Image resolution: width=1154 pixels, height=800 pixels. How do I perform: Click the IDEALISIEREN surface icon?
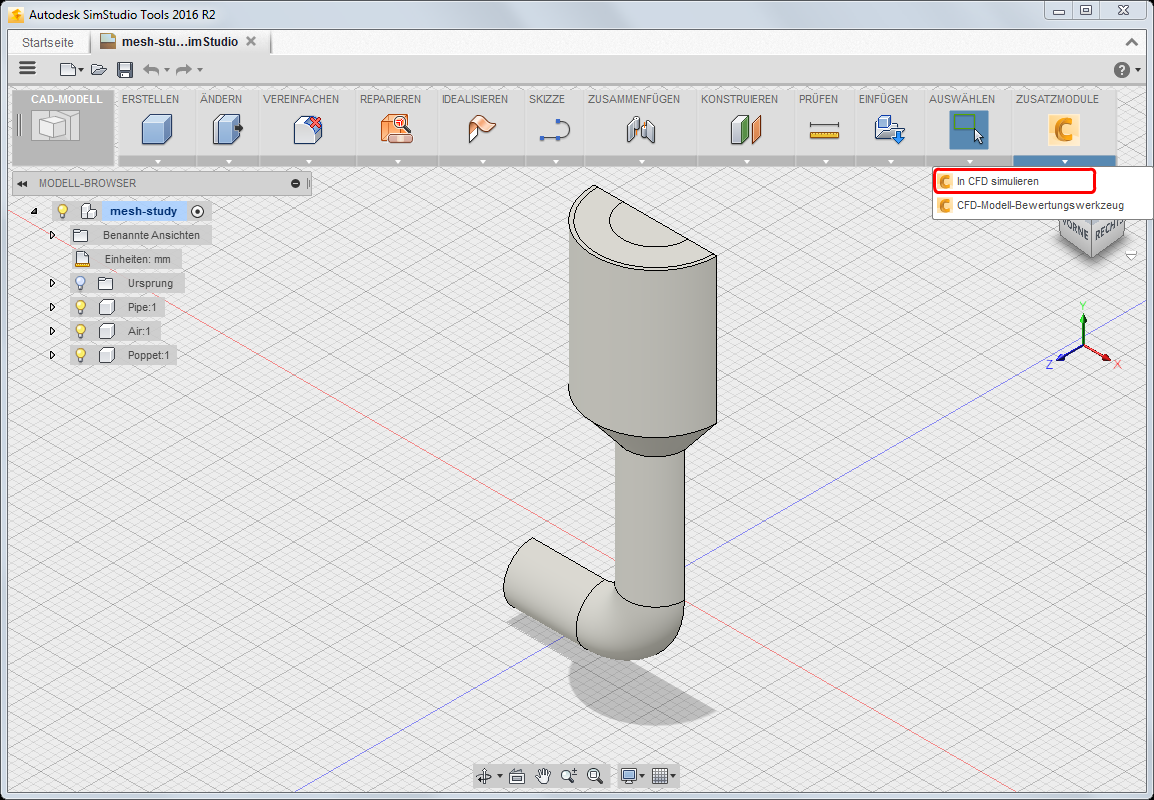tap(482, 129)
